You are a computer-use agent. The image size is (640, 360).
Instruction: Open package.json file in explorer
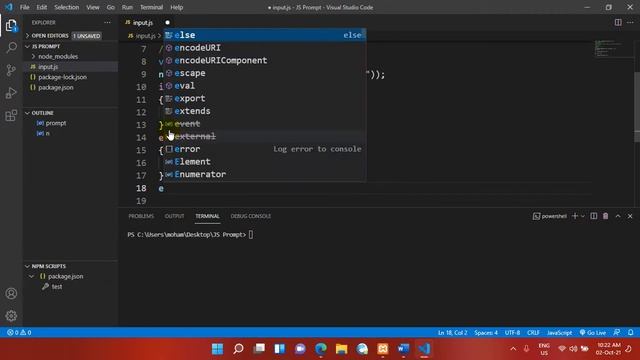tap(56, 87)
